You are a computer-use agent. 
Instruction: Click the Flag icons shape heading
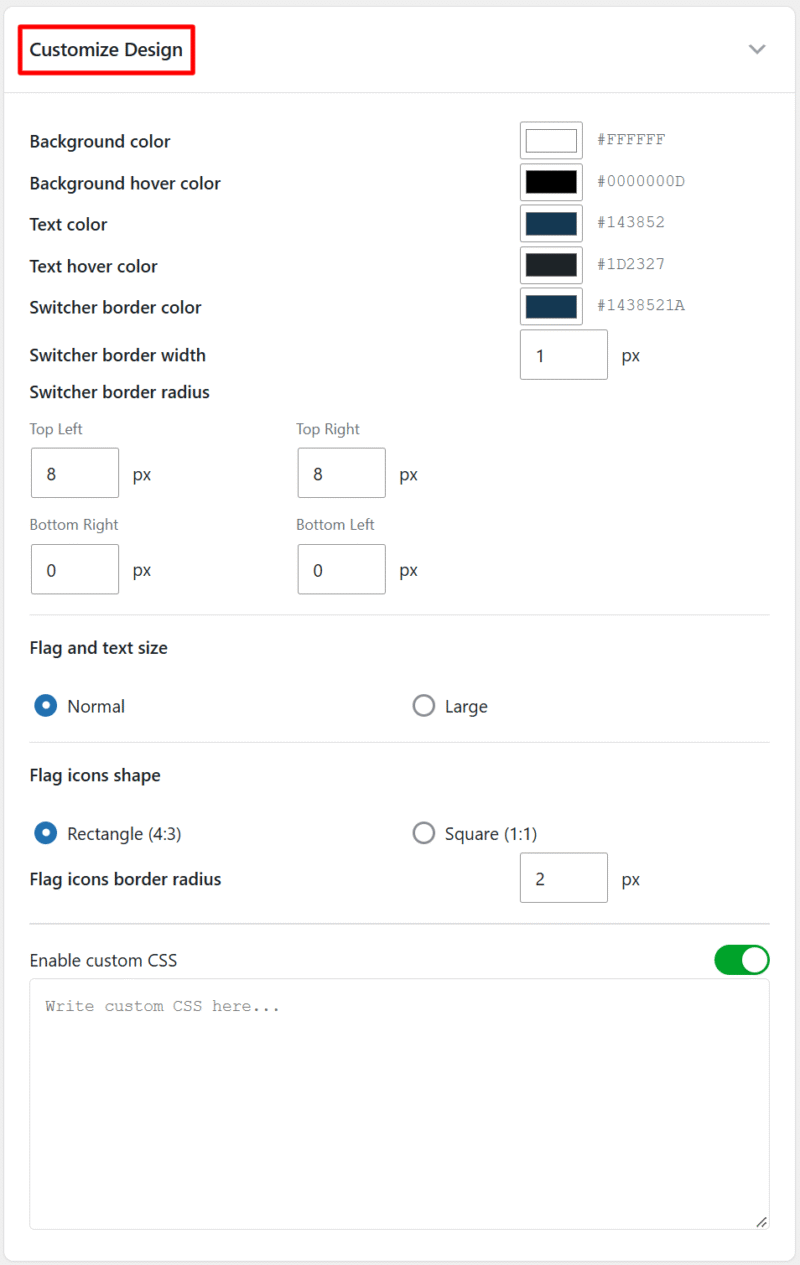pyautogui.click(x=95, y=775)
